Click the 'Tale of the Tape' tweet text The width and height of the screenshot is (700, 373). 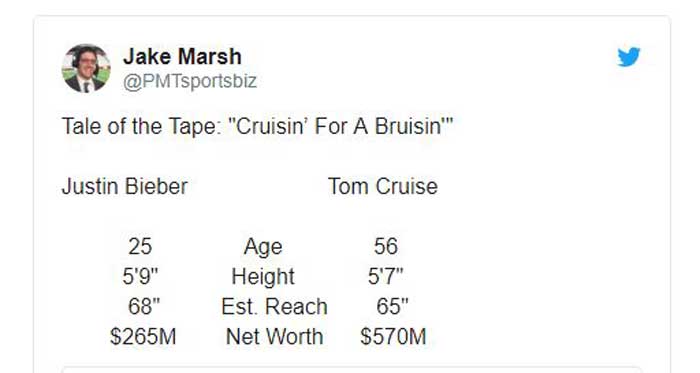[x=257, y=126]
